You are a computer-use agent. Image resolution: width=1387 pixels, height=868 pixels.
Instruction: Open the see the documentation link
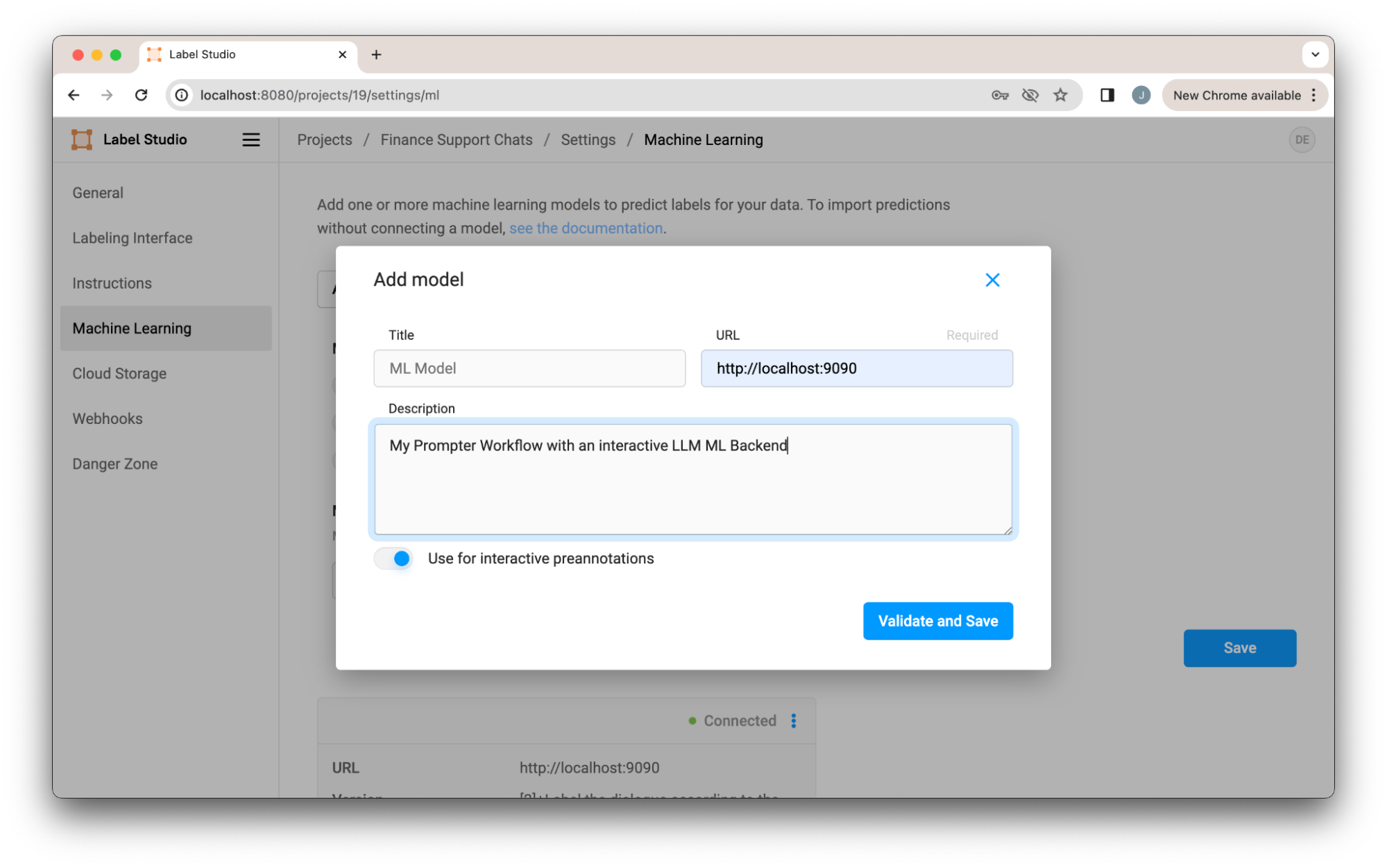pyautogui.click(x=586, y=228)
